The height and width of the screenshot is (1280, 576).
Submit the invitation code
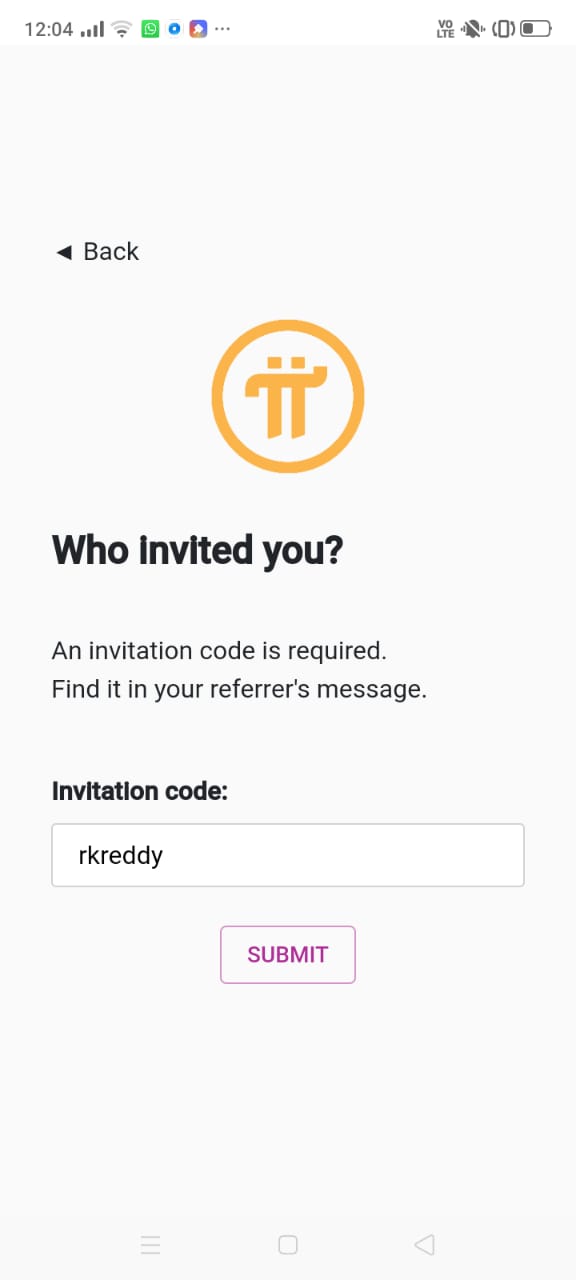click(288, 955)
